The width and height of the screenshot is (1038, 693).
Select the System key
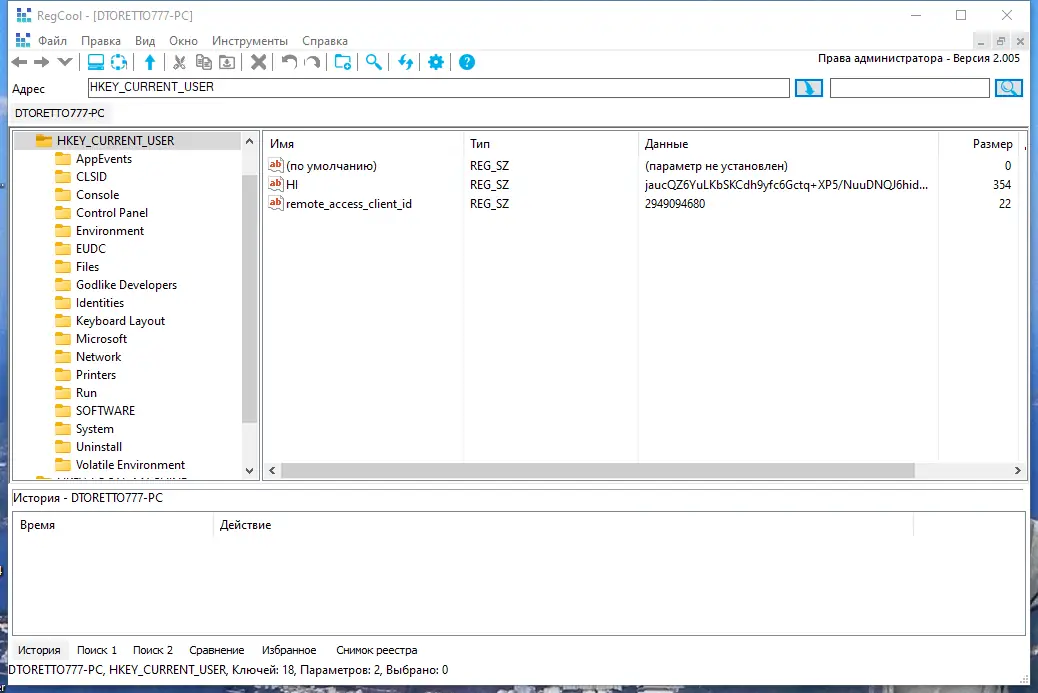click(x=95, y=429)
